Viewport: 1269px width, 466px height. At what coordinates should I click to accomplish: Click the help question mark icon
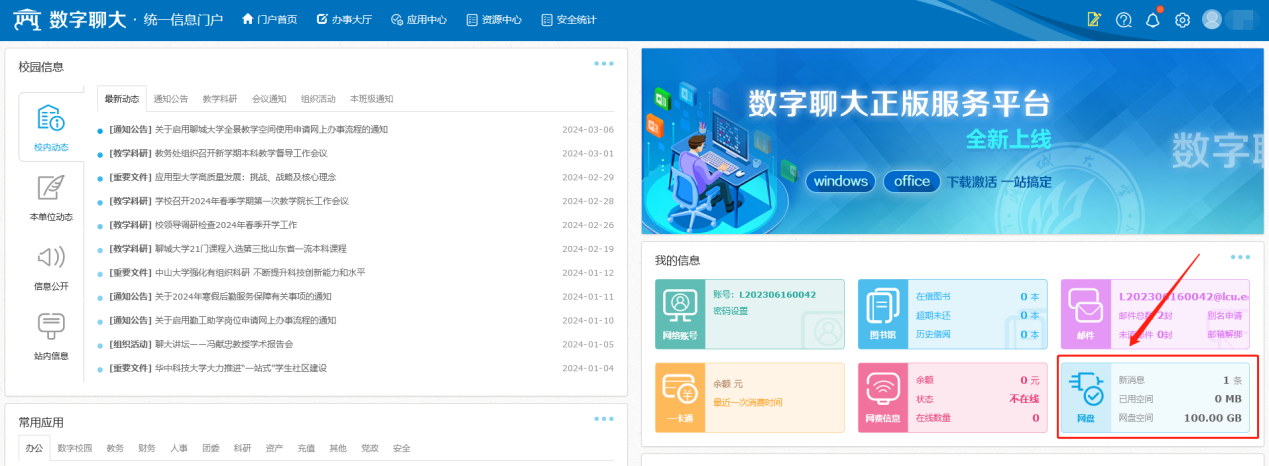1123,20
